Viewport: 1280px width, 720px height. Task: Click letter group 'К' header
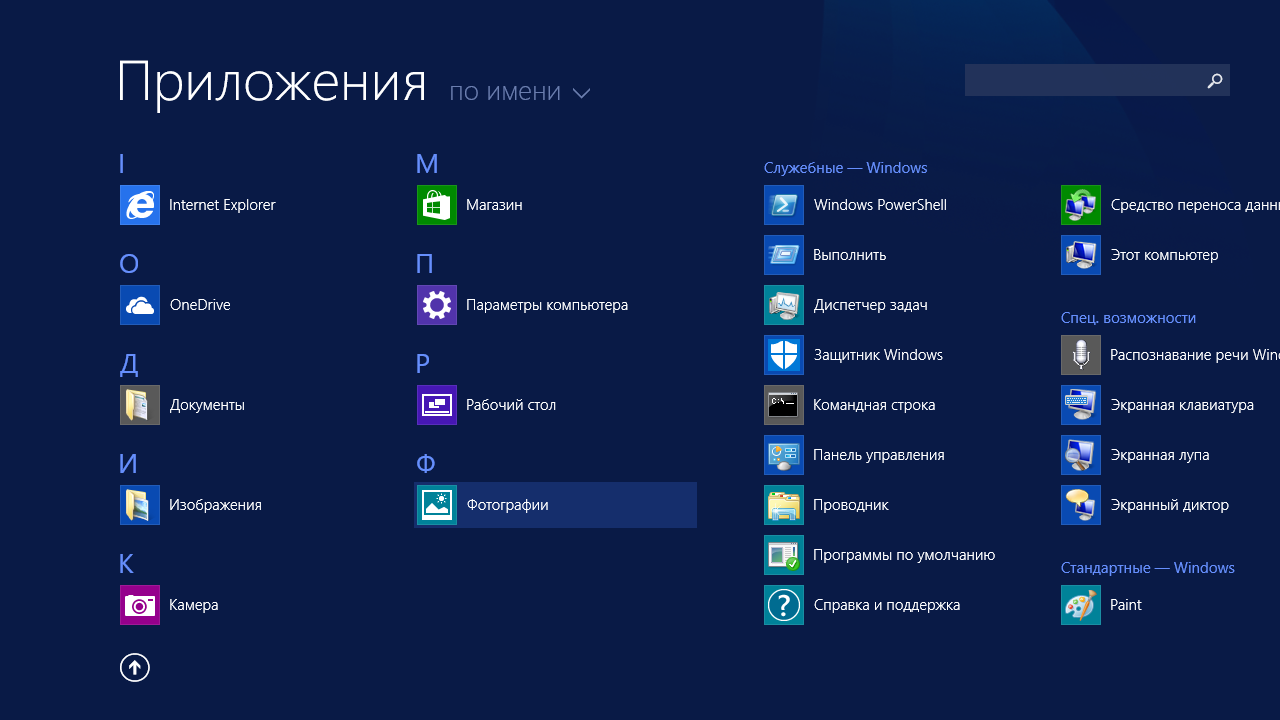(127, 563)
